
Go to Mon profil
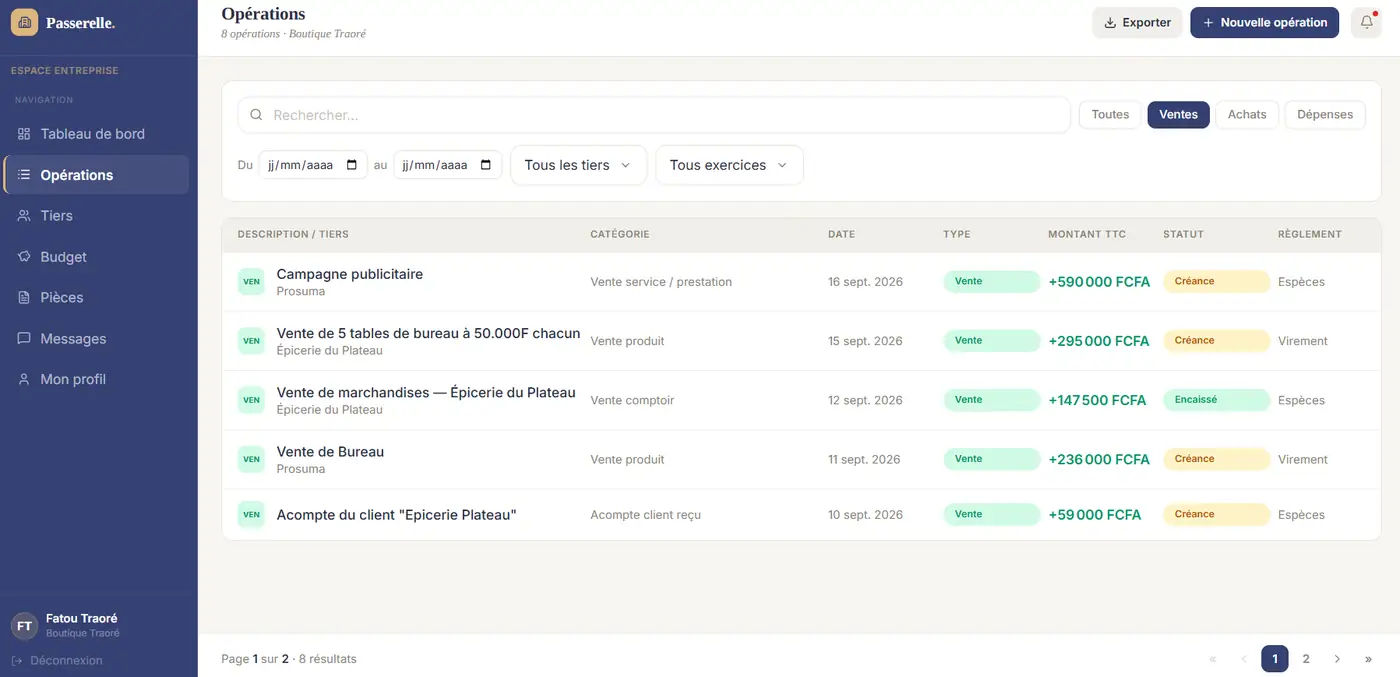coord(96,380)
